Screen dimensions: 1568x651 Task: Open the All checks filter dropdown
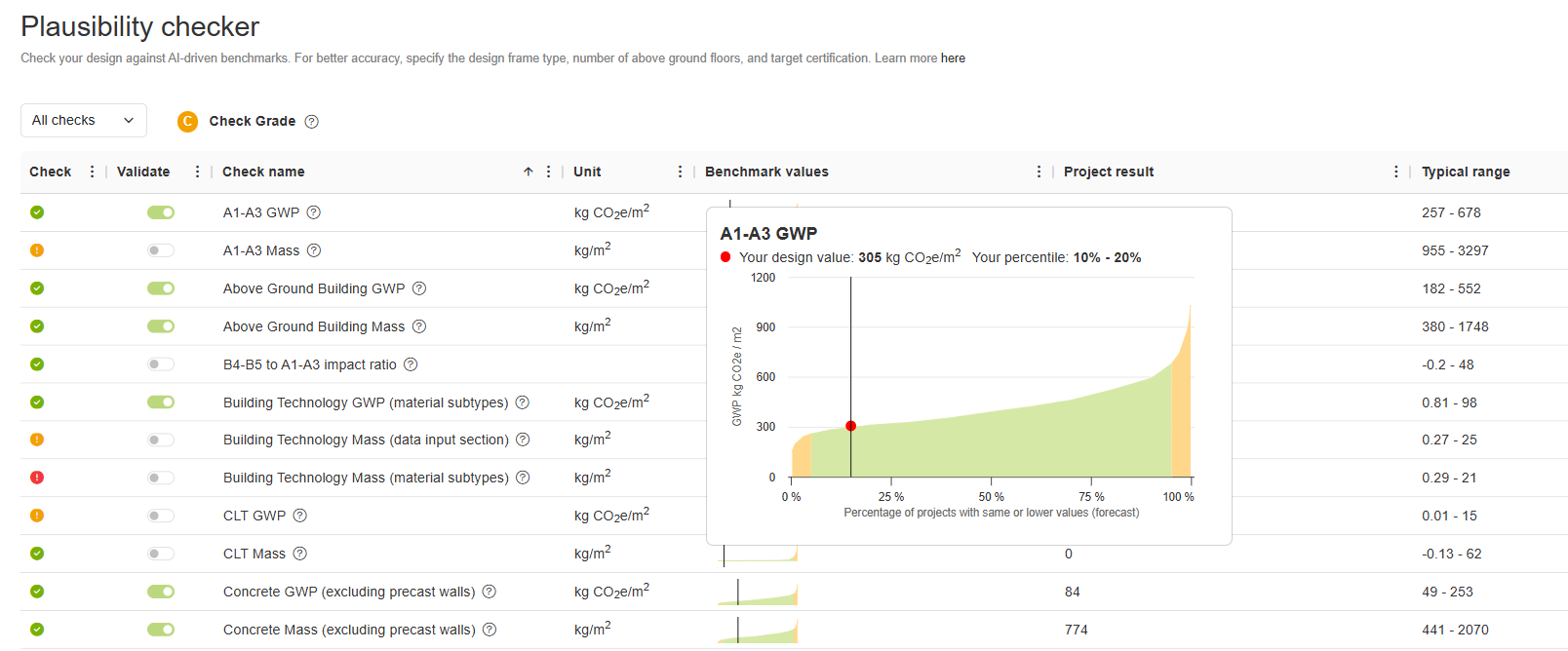(84, 121)
